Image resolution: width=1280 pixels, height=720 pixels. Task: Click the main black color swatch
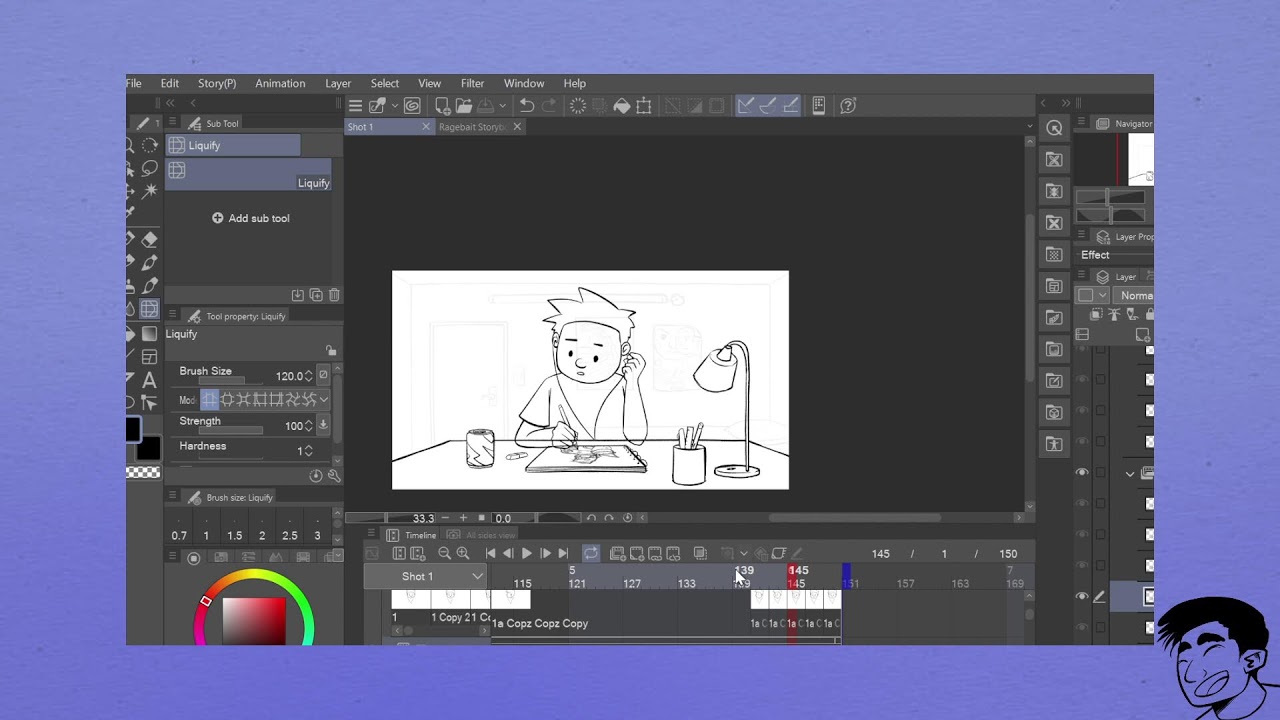coord(133,430)
